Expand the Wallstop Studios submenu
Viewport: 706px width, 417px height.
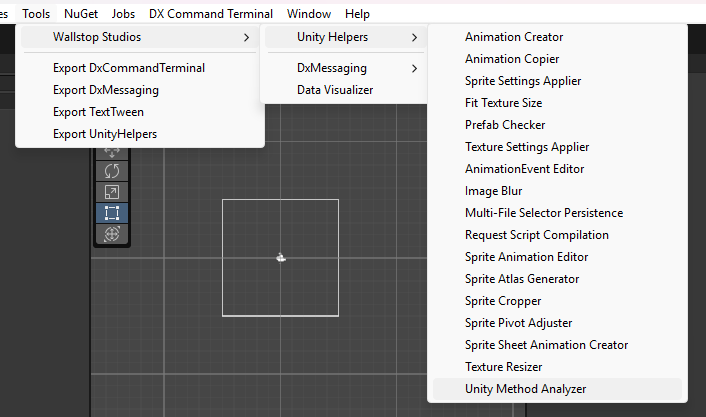[140, 37]
